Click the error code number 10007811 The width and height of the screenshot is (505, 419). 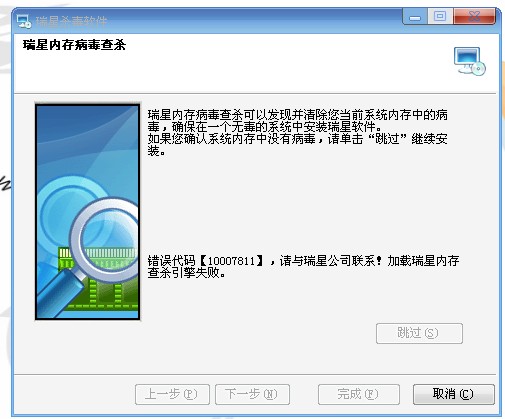pos(231,261)
